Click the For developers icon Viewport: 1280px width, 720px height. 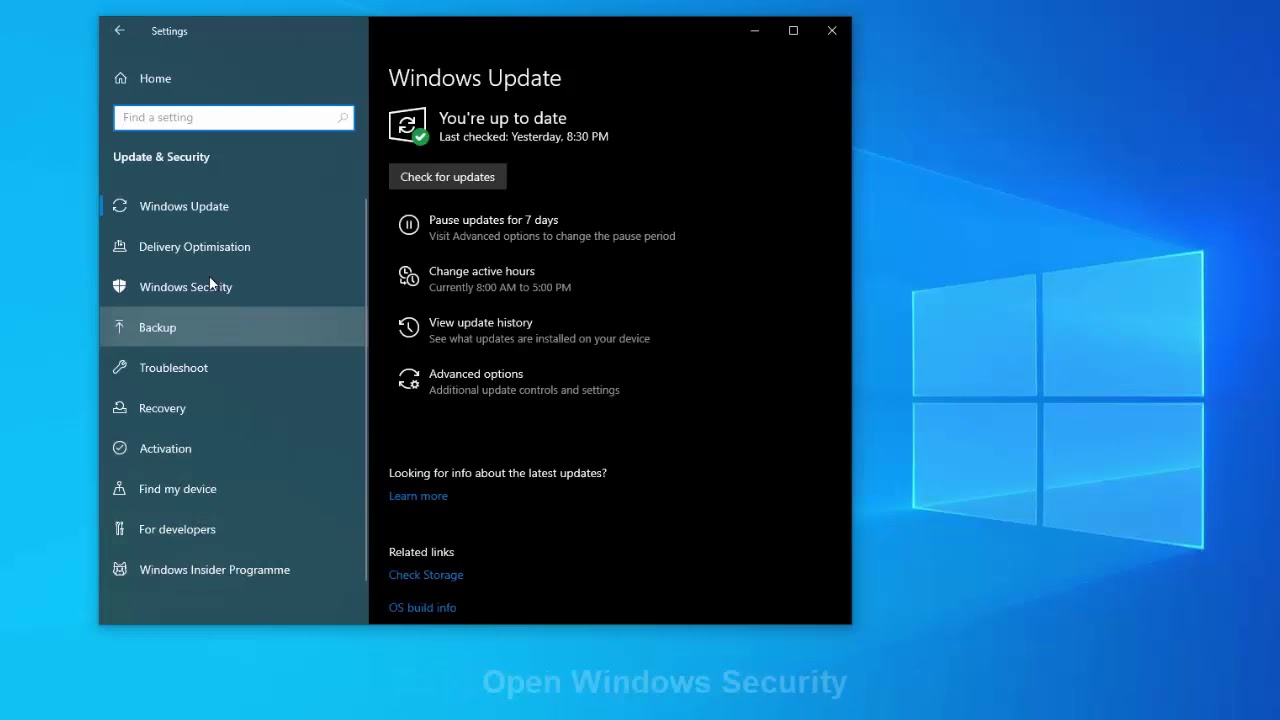click(120, 529)
